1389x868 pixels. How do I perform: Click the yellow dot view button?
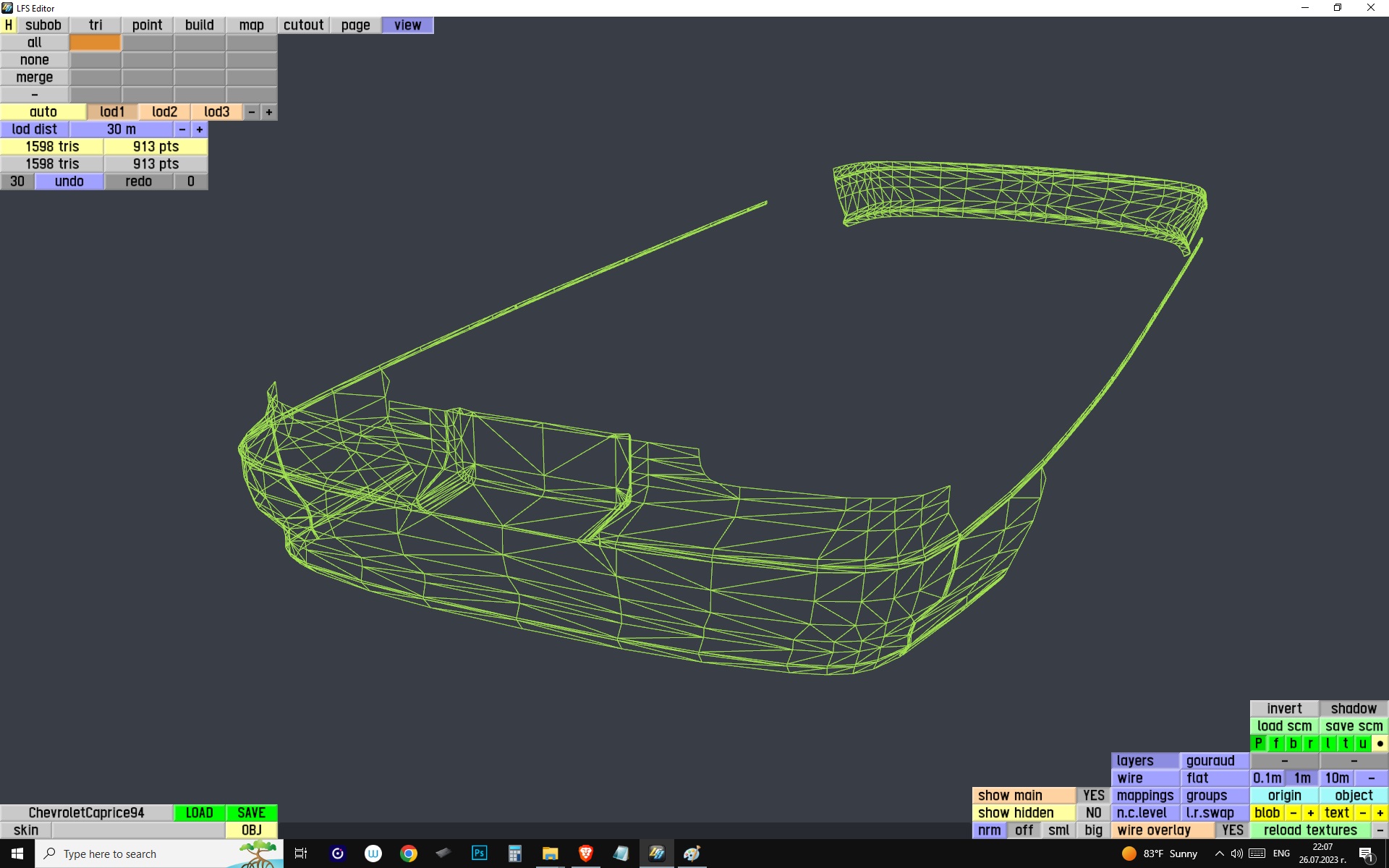[1380, 744]
